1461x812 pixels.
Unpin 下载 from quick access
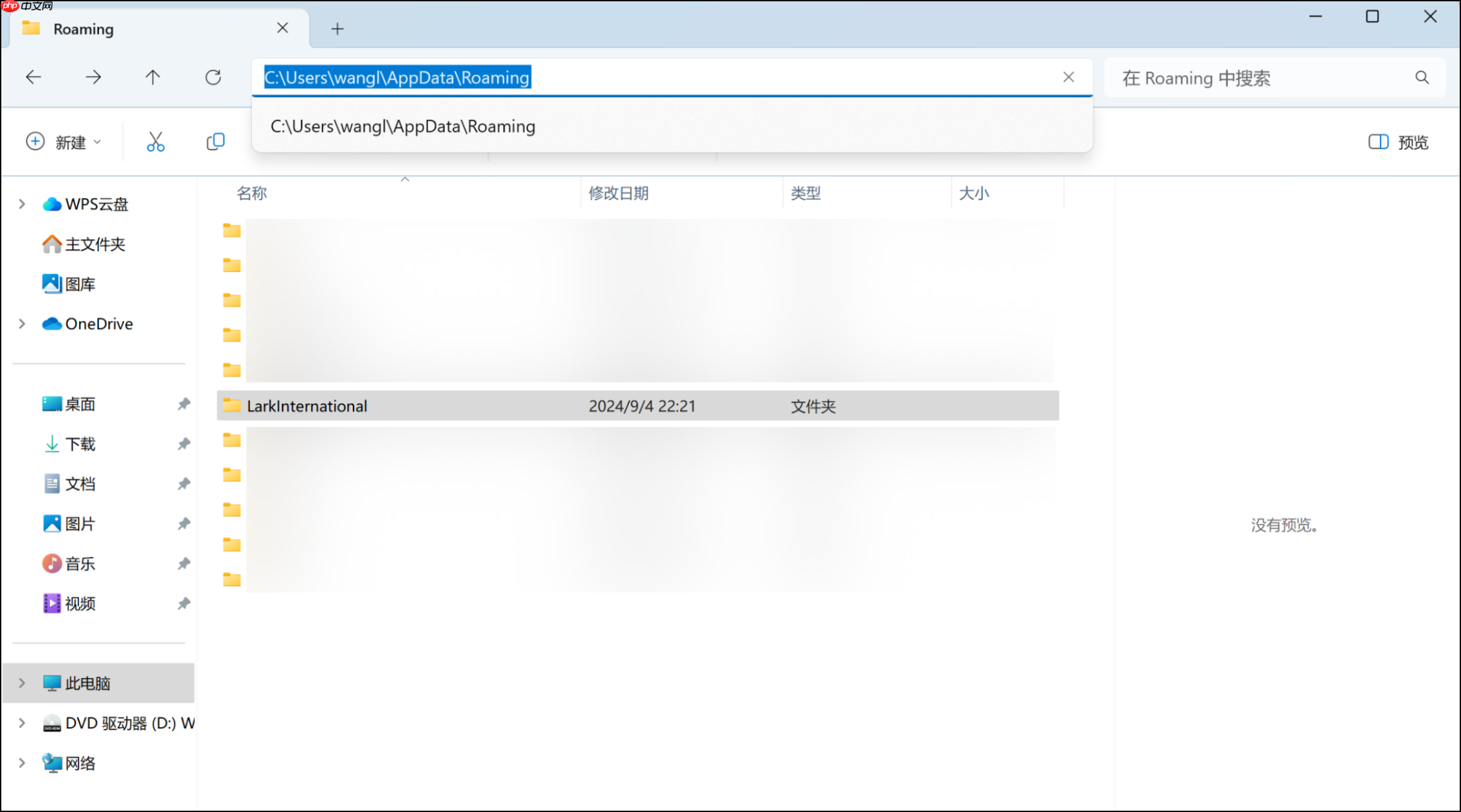click(x=184, y=444)
